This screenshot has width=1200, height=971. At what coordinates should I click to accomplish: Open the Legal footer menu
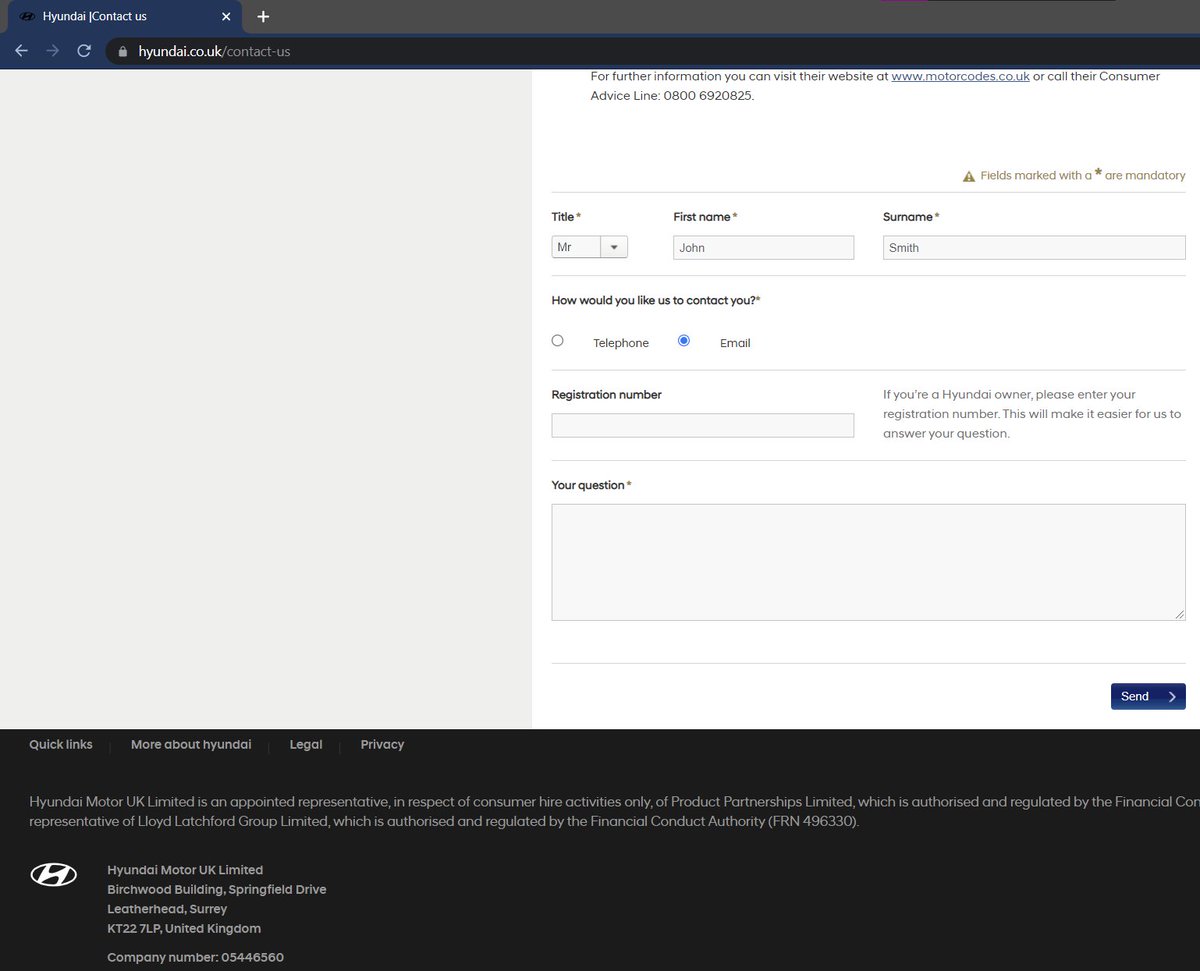[306, 744]
